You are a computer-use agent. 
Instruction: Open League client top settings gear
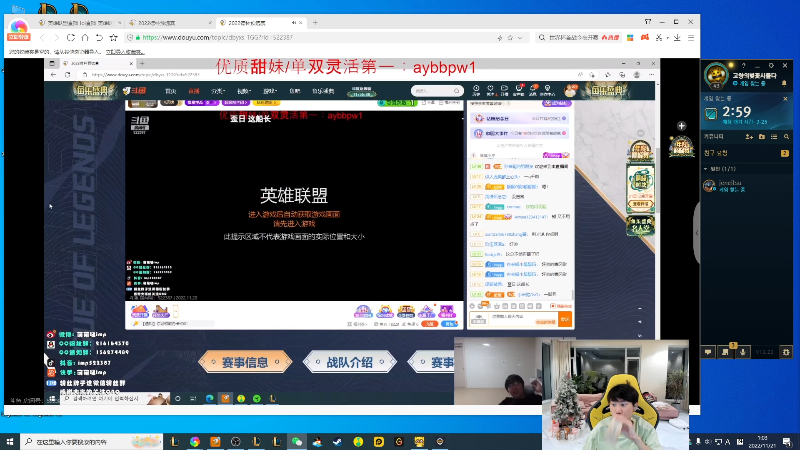[x=771, y=66]
